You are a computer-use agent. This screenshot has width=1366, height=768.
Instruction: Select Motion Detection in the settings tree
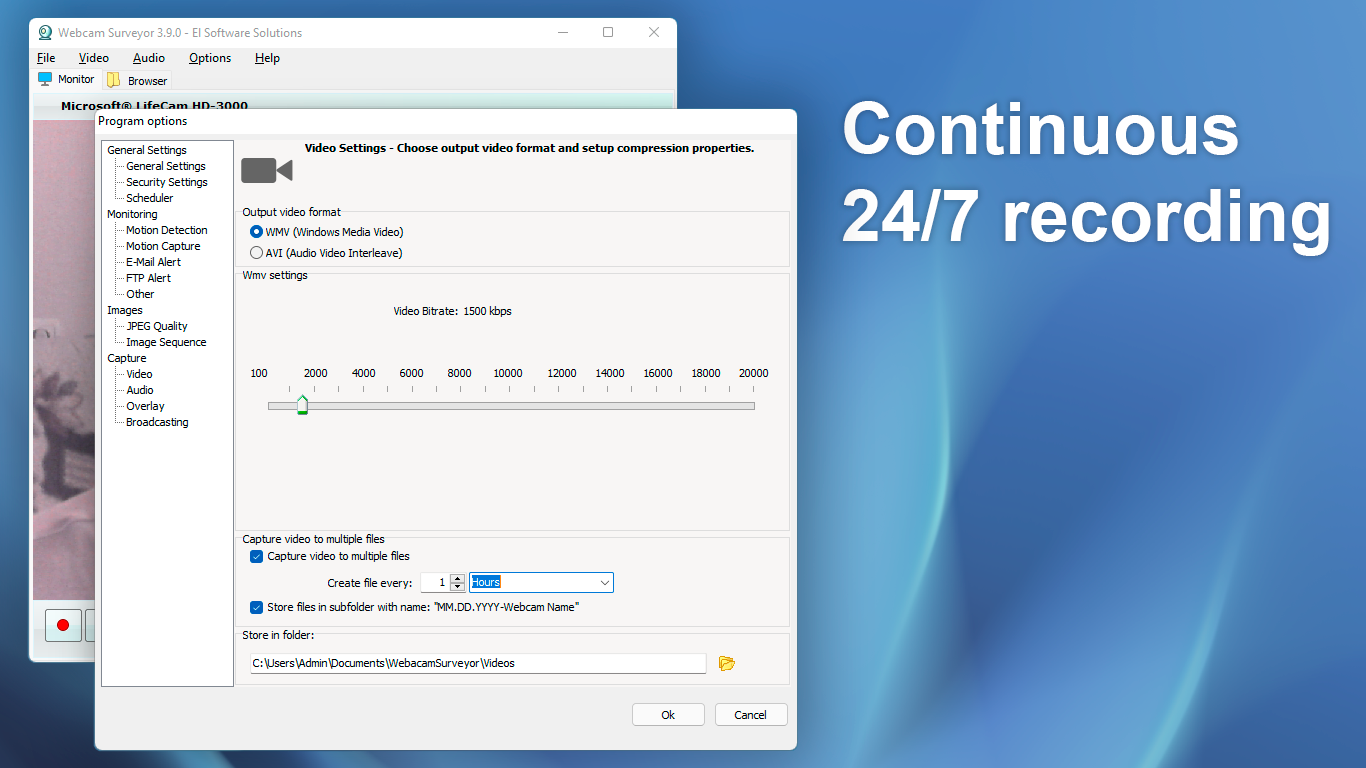coord(168,230)
